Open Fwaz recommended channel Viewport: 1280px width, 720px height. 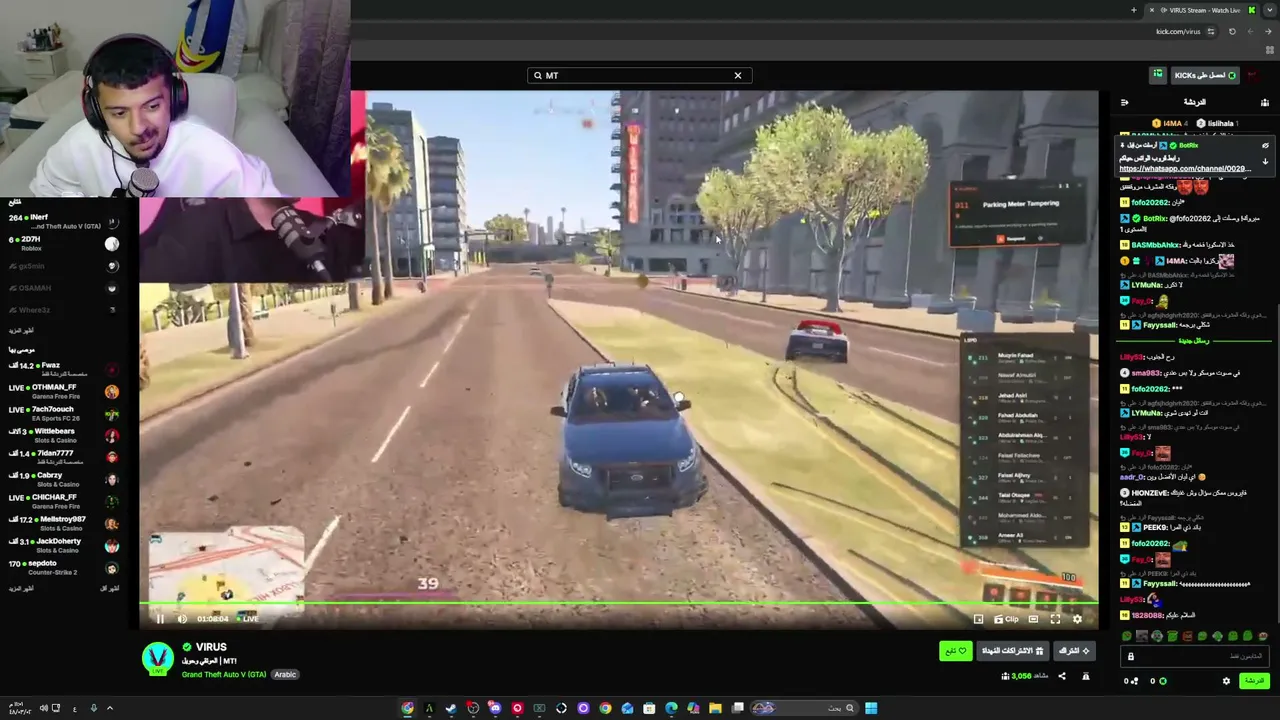(64, 369)
